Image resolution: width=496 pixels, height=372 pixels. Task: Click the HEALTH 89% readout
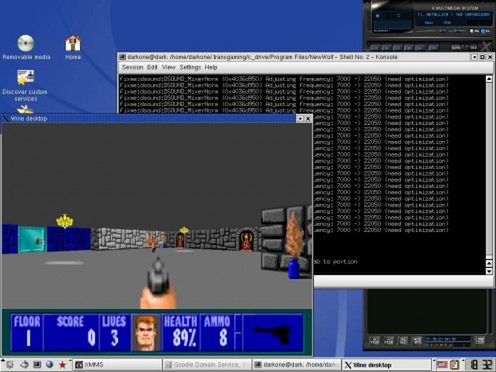[x=180, y=333]
